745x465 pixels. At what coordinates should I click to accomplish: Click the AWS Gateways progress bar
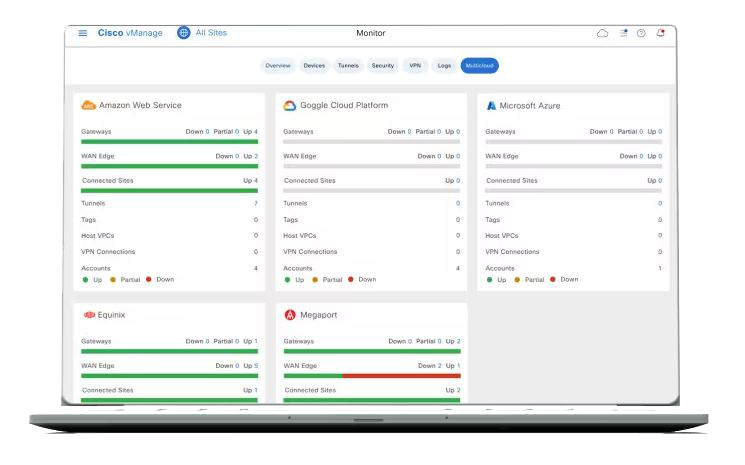170,142
